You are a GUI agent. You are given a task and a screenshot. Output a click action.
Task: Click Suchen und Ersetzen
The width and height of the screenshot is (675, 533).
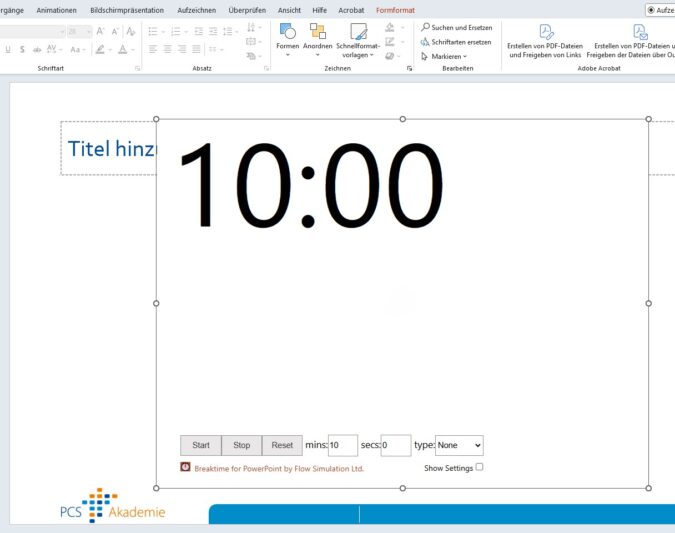[457, 28]
